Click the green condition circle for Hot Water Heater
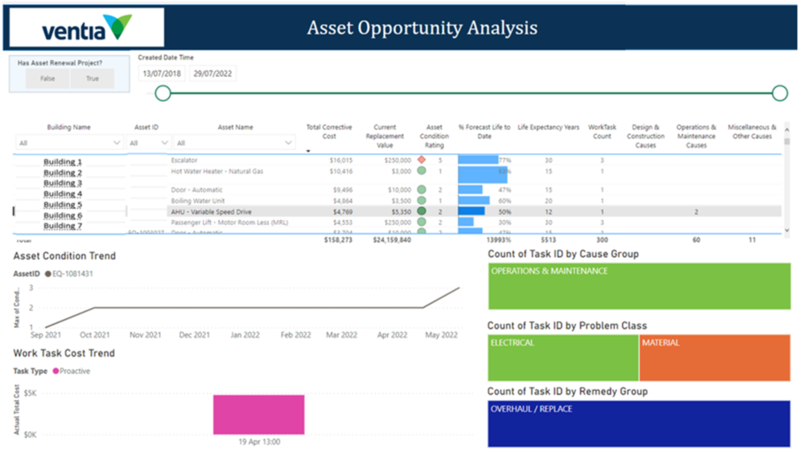This screenshot has width=800, height=451. click(x=422, y=172)
